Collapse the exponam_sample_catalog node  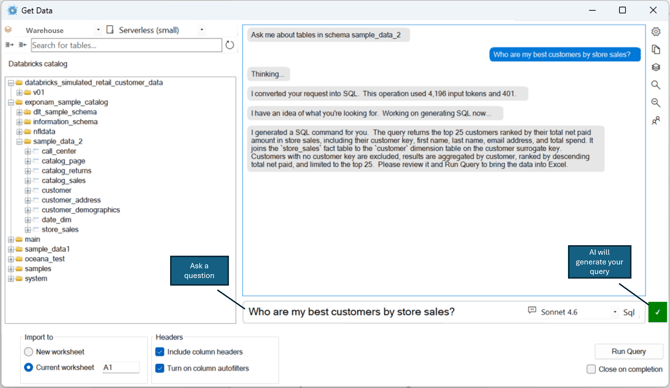pos(11,102)
